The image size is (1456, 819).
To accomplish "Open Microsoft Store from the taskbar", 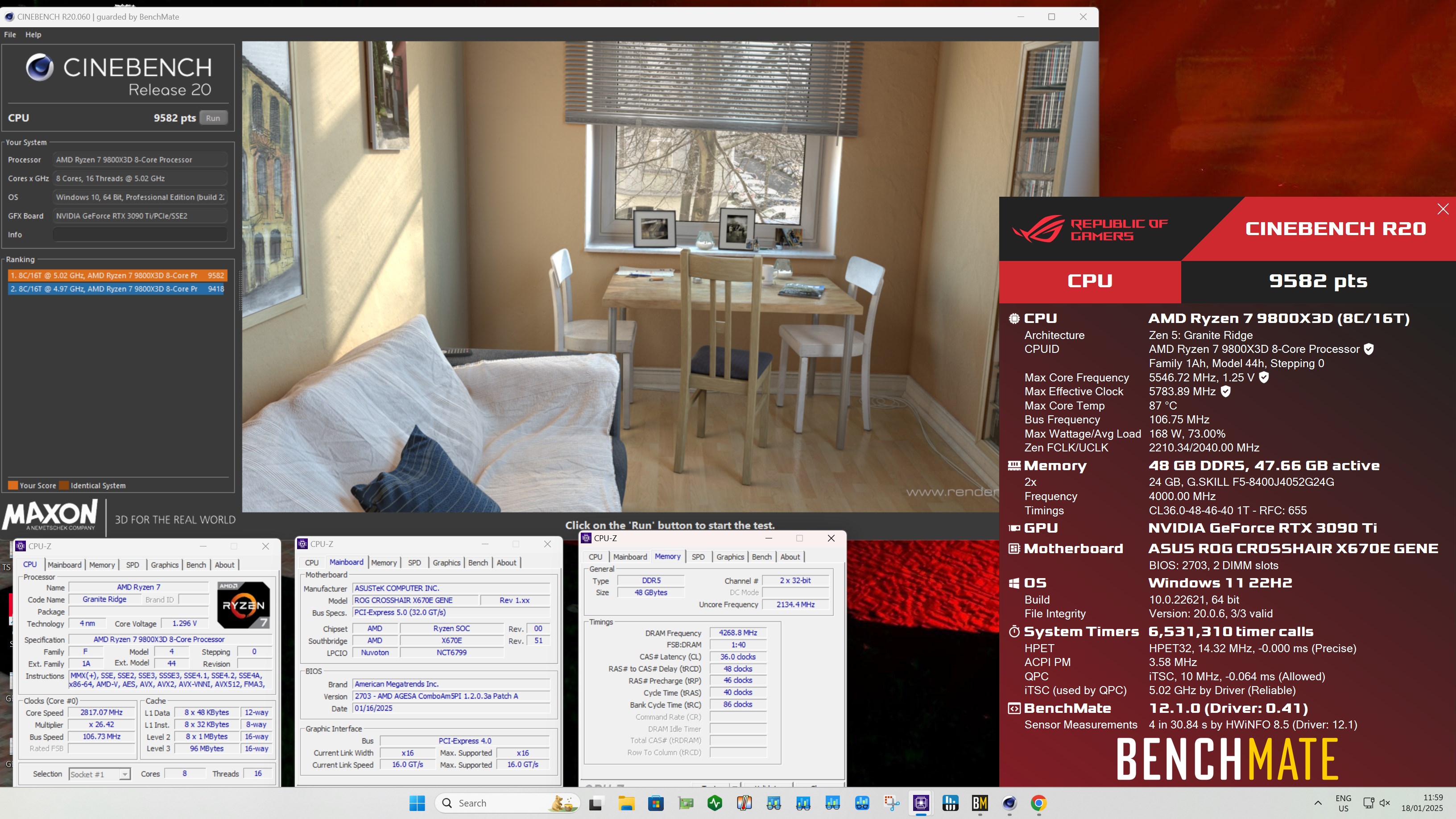I will click(656, 803).
